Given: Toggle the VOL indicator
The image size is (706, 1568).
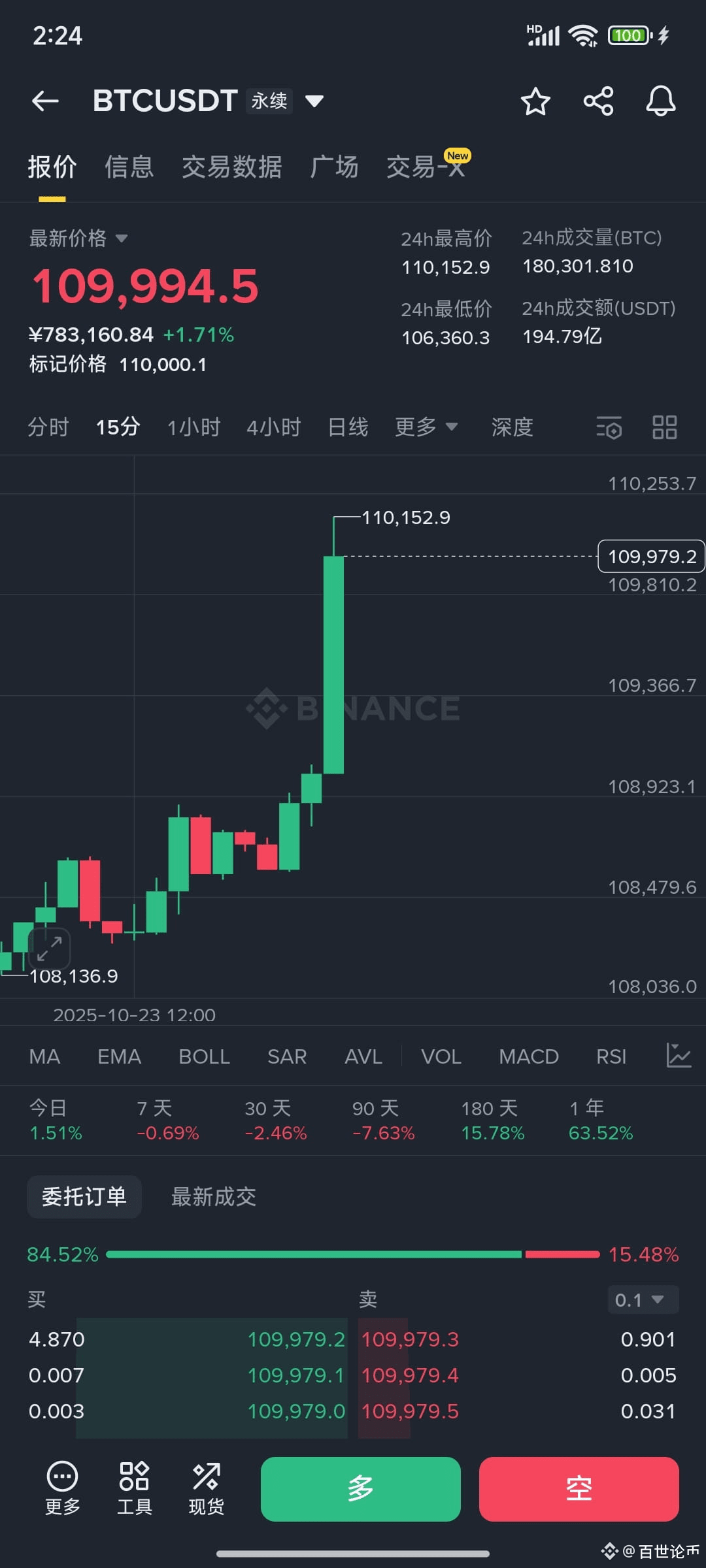Looking at the screenshot, I should [x=441, y=1056].
